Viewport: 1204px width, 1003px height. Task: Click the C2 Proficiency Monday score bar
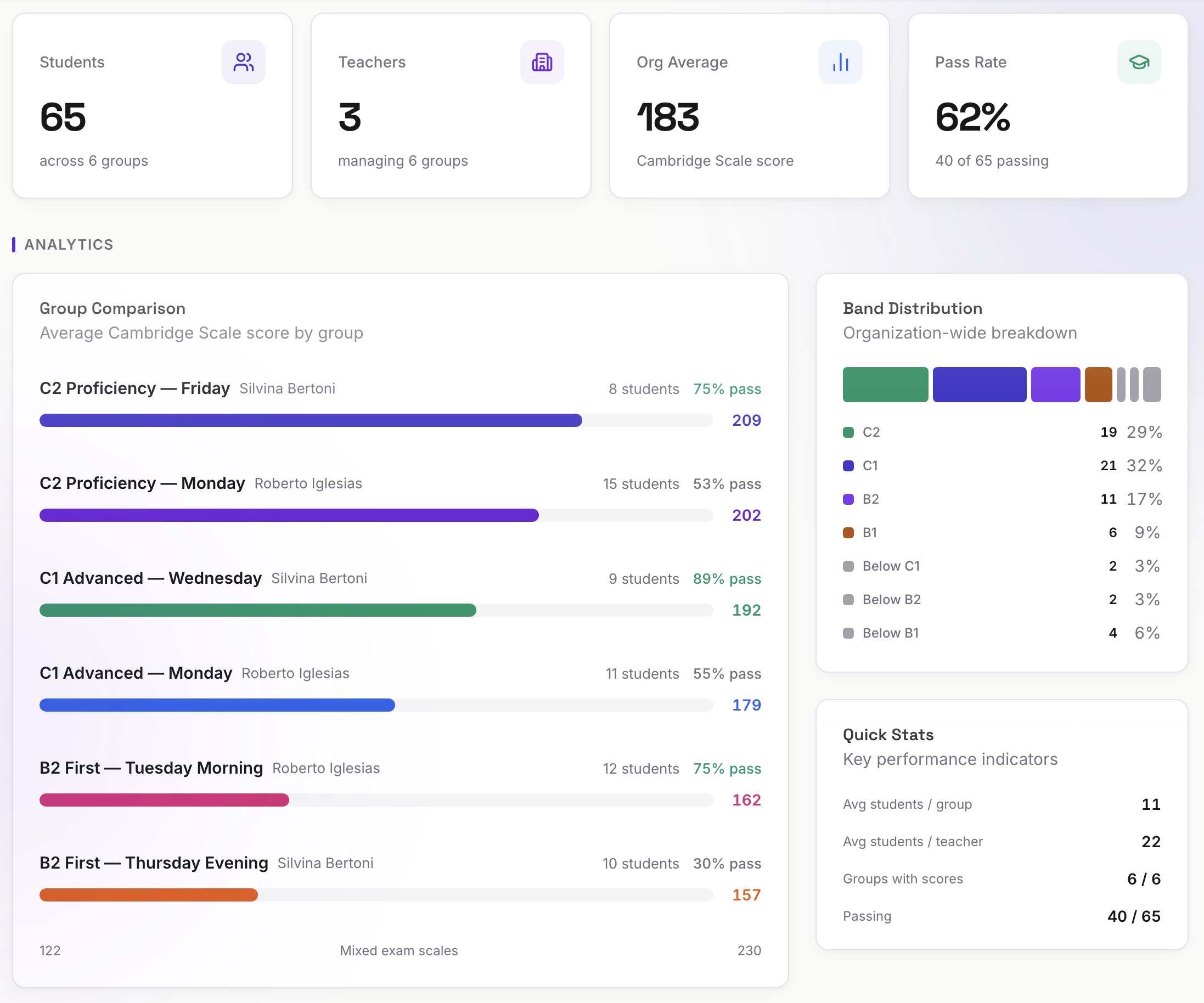376,515
